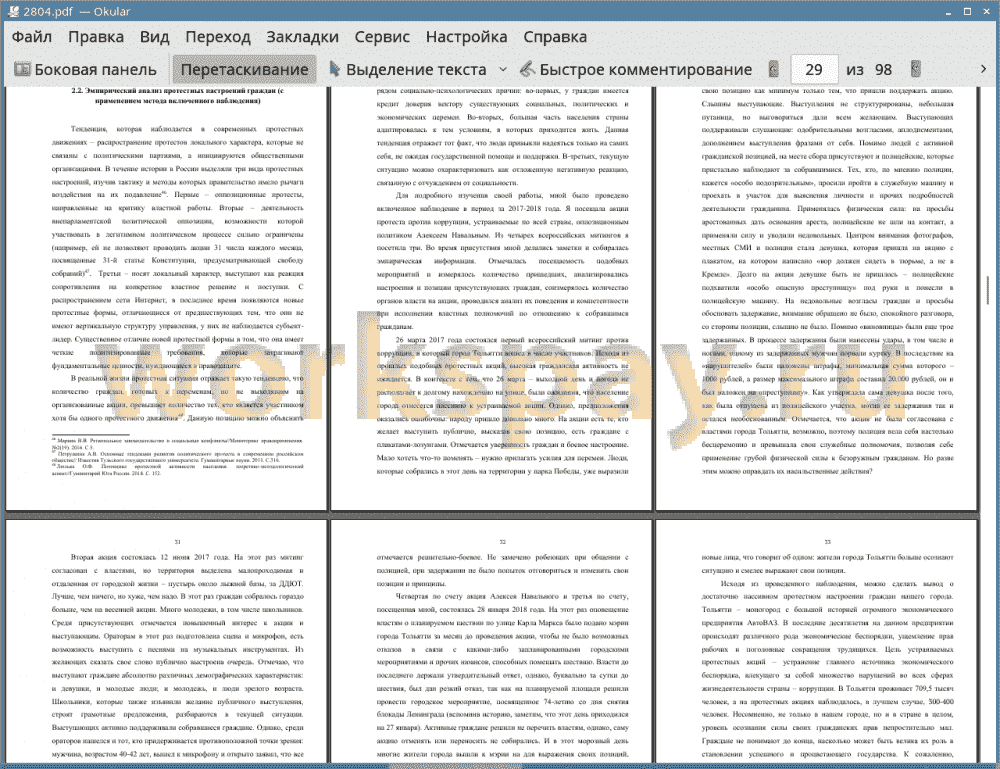Viewport: 1000px width, 769px height.
Task: Expand the toolbar overflow chevron
Action: [983, 69]
